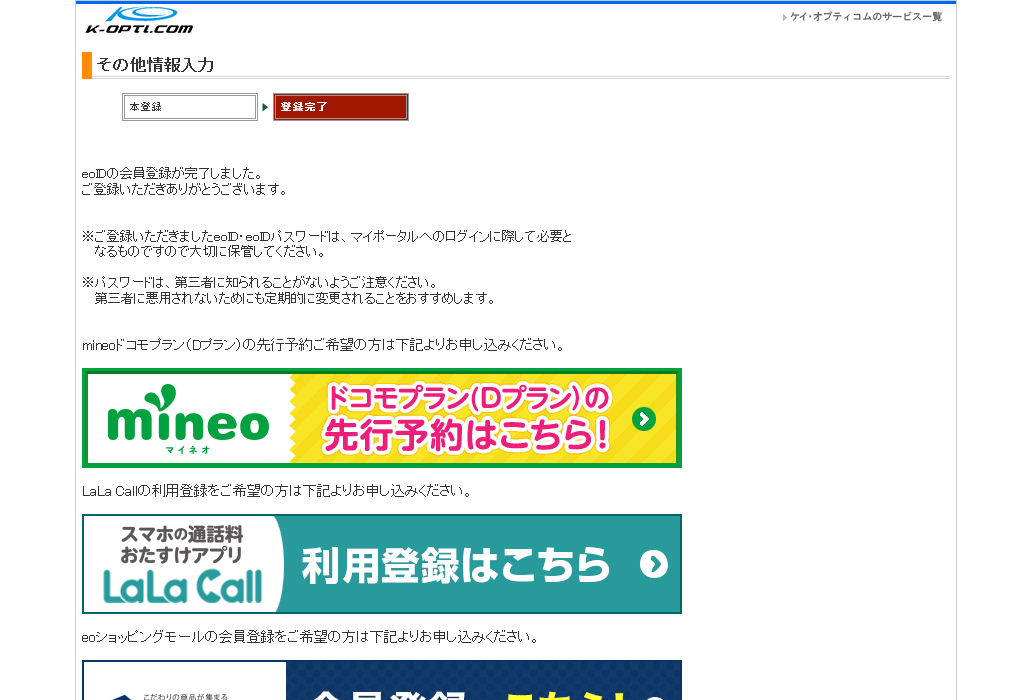The height and width of the screenshot is (700, 1024).
Task: Click the white arrow icon on LaLa Call banner
Action: click(654, 564)
